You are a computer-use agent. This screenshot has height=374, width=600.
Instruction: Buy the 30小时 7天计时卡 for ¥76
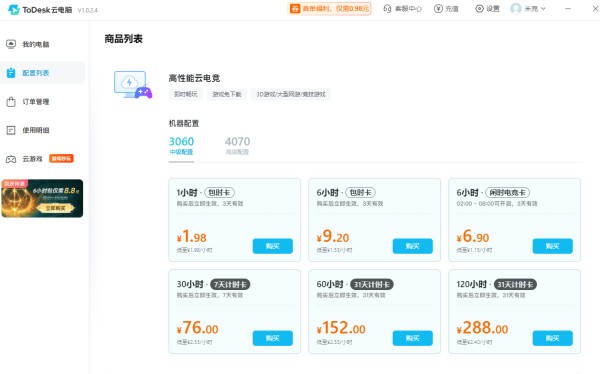click(x=273, y=338)
